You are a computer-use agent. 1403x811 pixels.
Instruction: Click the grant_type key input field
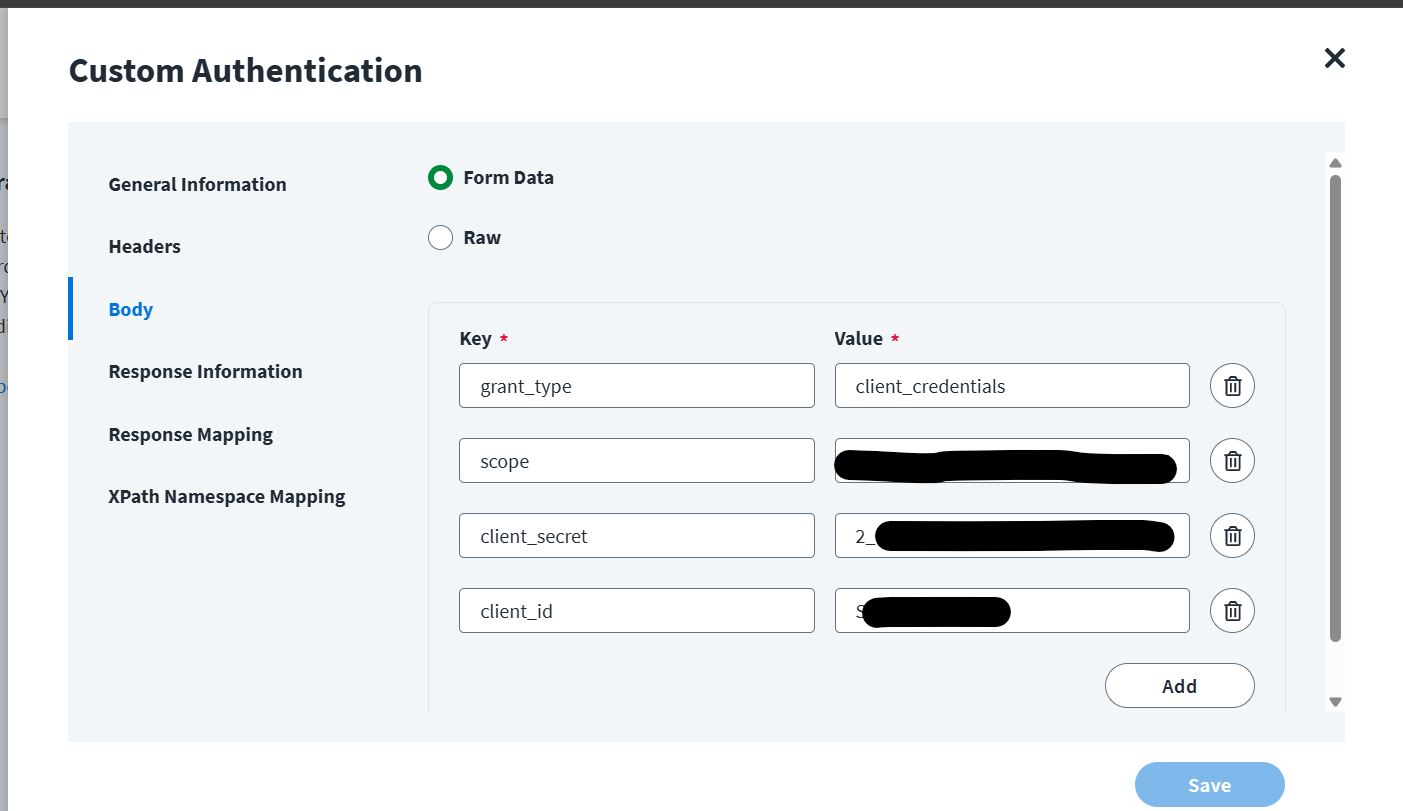636,386
